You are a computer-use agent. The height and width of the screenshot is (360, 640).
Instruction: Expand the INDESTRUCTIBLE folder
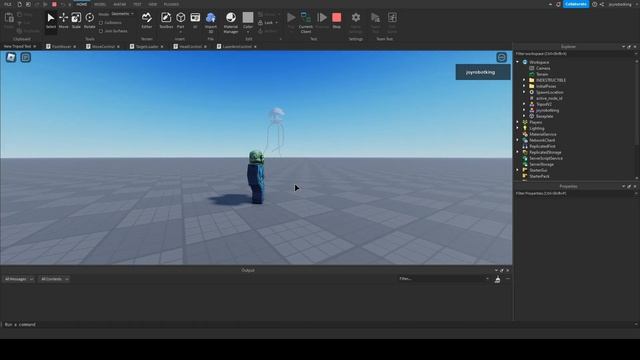tap(524, 80)
